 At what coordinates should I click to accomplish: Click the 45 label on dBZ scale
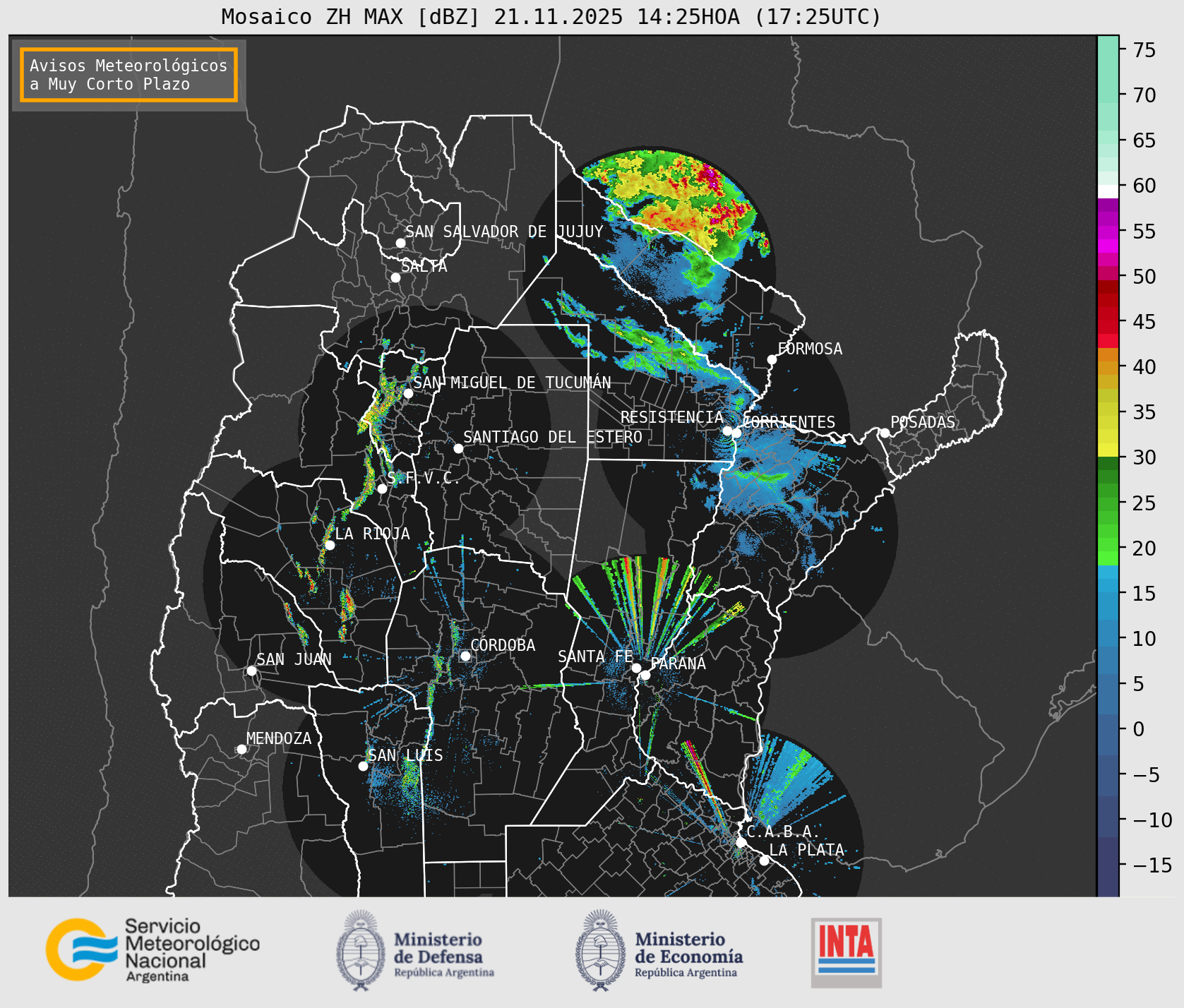pyautogui.click(x=1144, y=322)
